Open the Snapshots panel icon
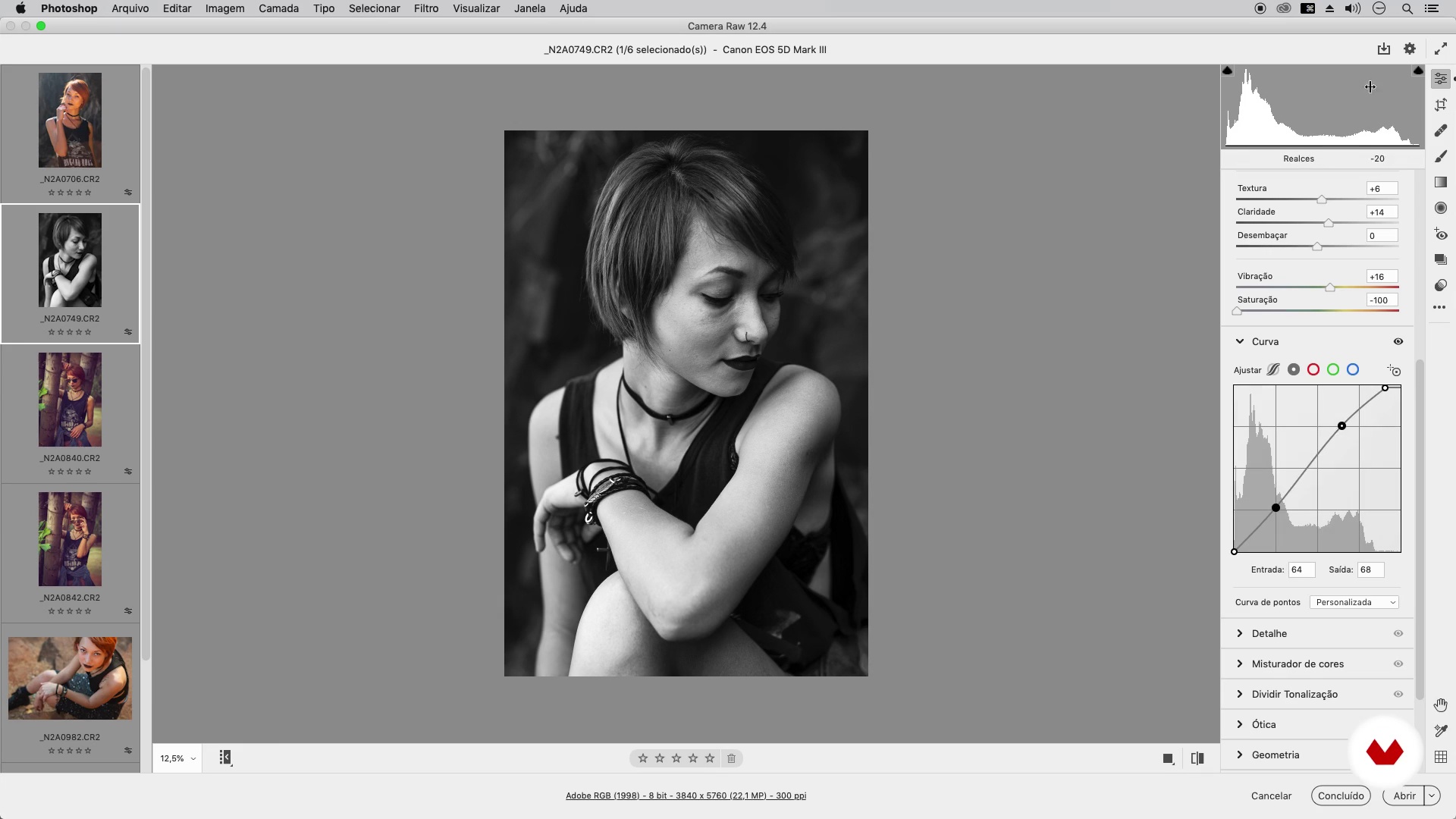 click(1441, 260)
